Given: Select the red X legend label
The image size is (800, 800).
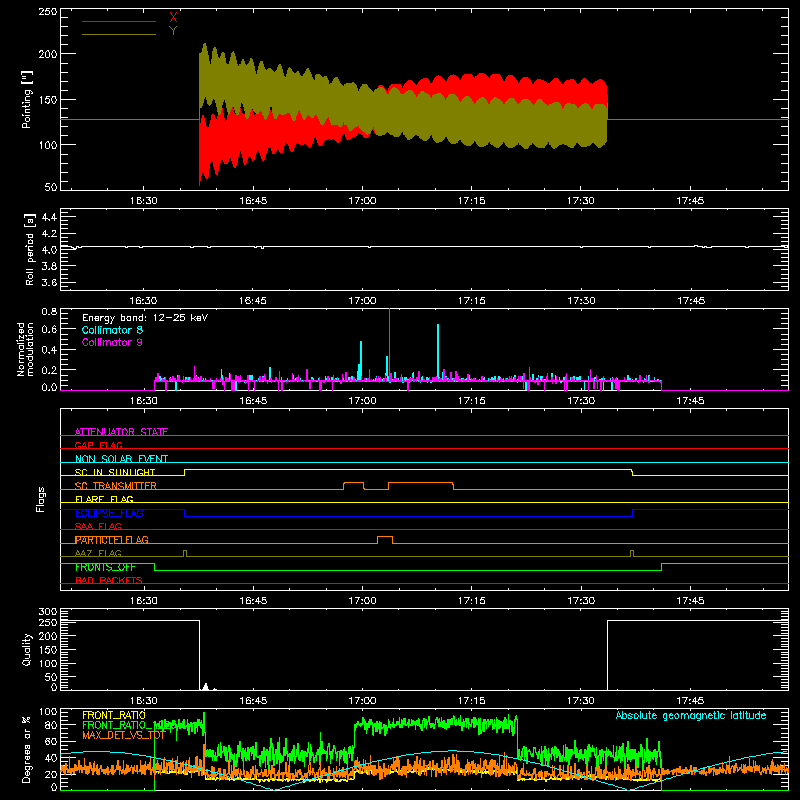Looking at the screenshot, I should tap(173, 18).
